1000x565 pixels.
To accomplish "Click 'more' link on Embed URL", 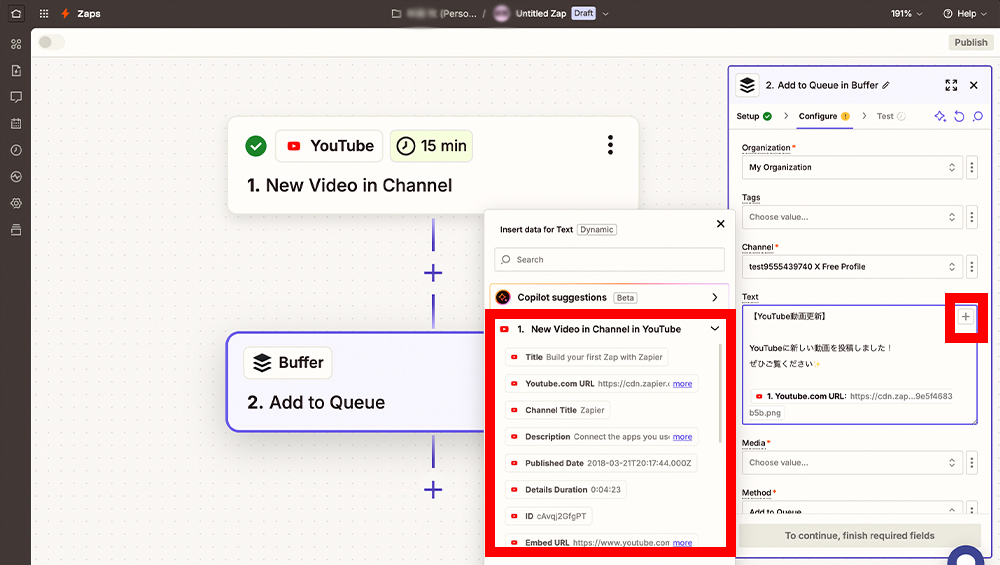I will coord(682,543).
